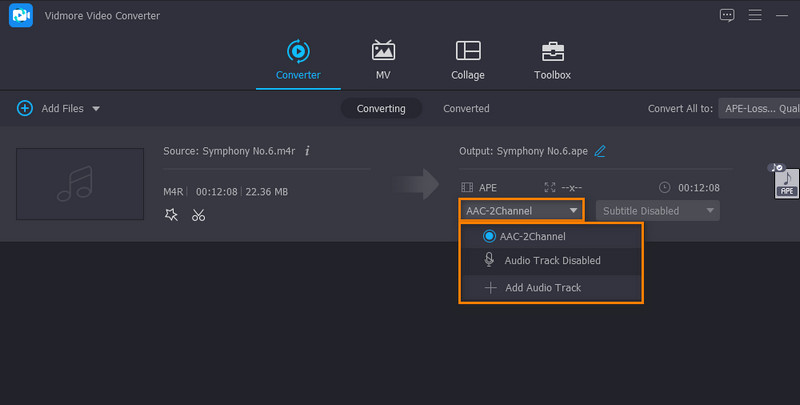Open the Converter tab

pyautogui.click(x=298, y=60)
